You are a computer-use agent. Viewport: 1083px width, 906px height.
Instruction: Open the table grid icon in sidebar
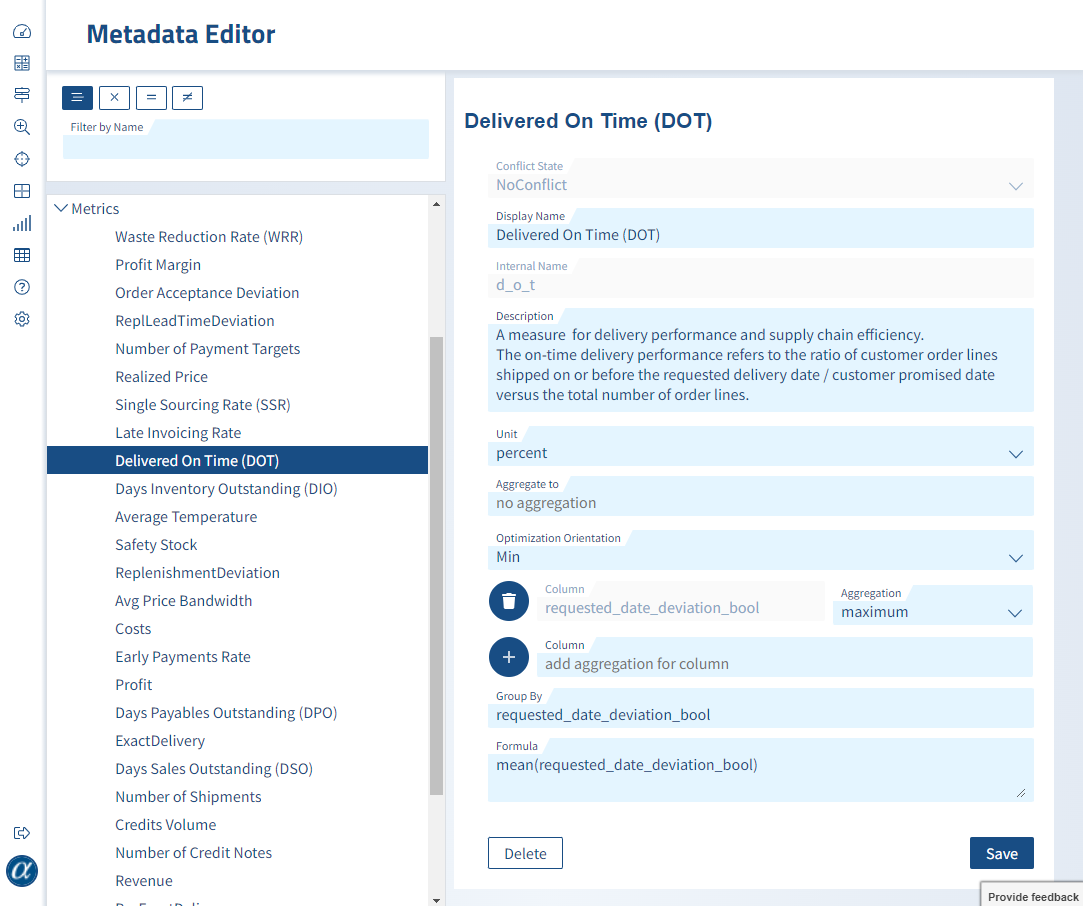(x=22, y=255)
